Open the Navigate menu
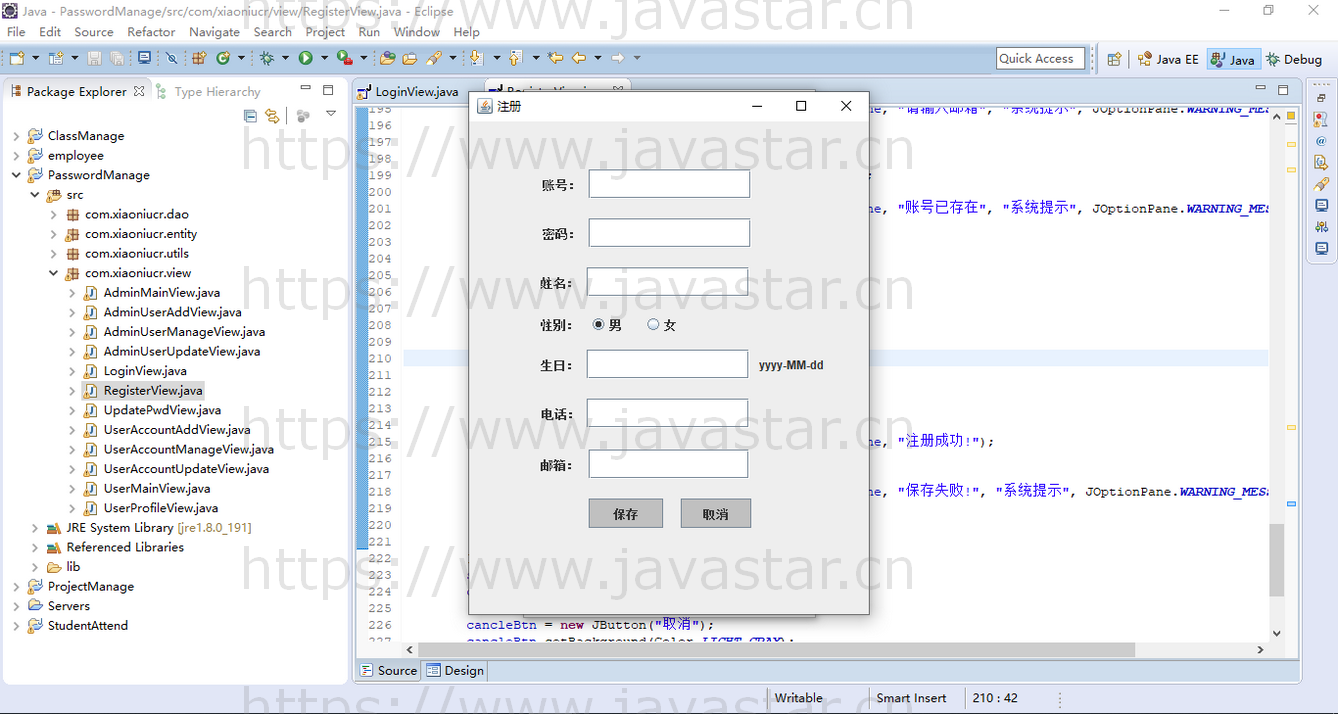1338x714 pixels. tap(214, 32)
